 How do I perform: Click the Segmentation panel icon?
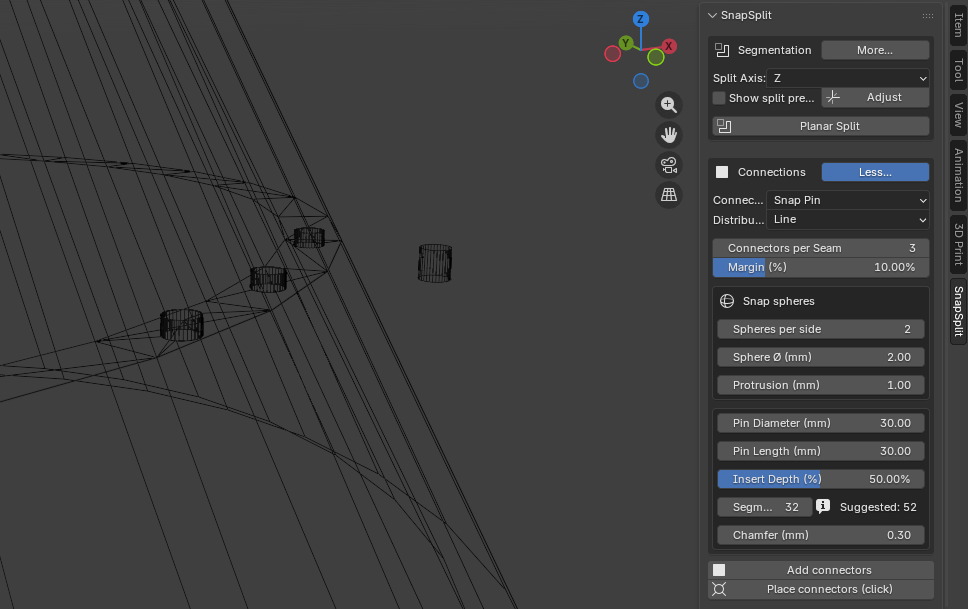click(722, 49)
